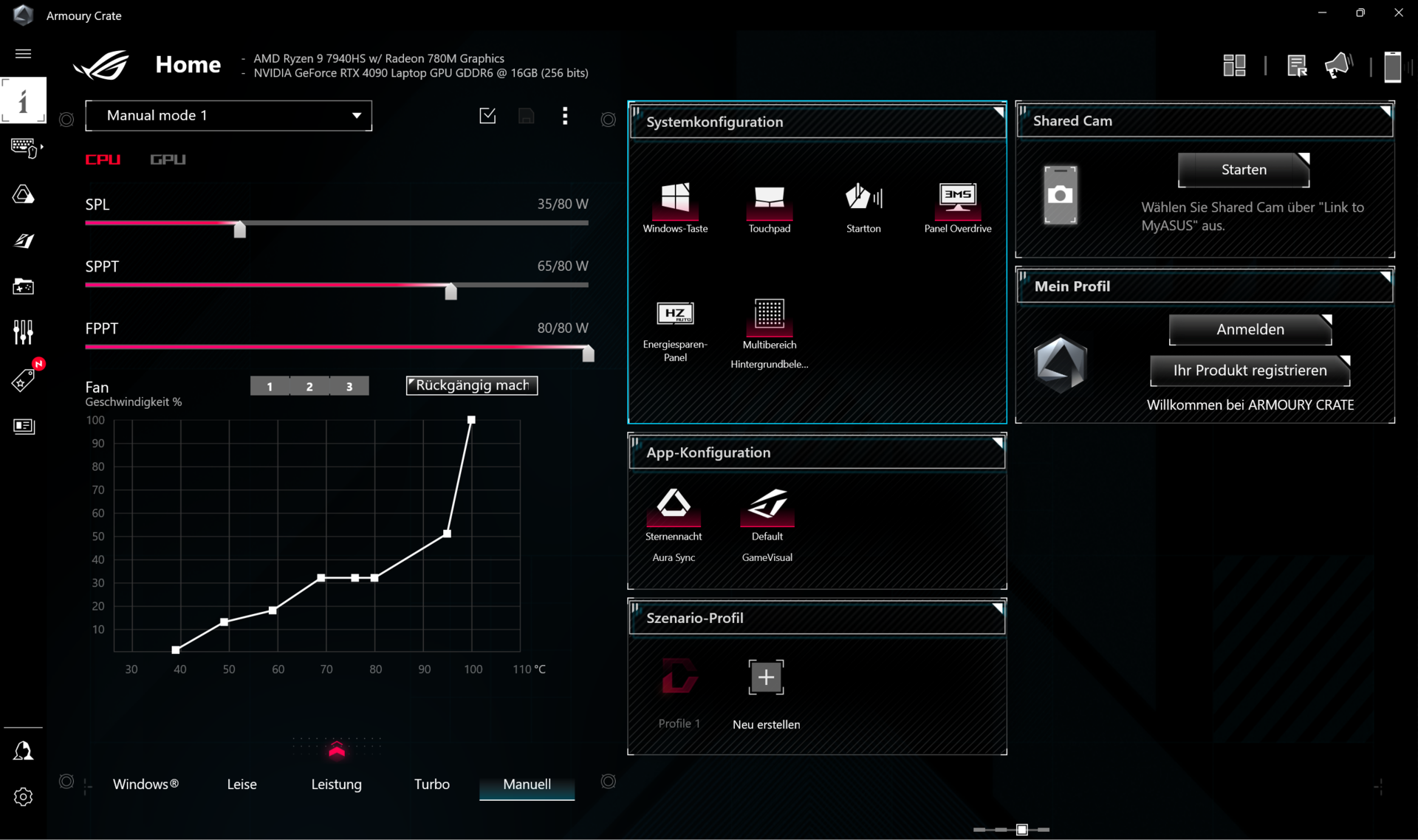Open the Home info sidebar icon
The width and height of the screenshot is (1418, 840).
23,100
